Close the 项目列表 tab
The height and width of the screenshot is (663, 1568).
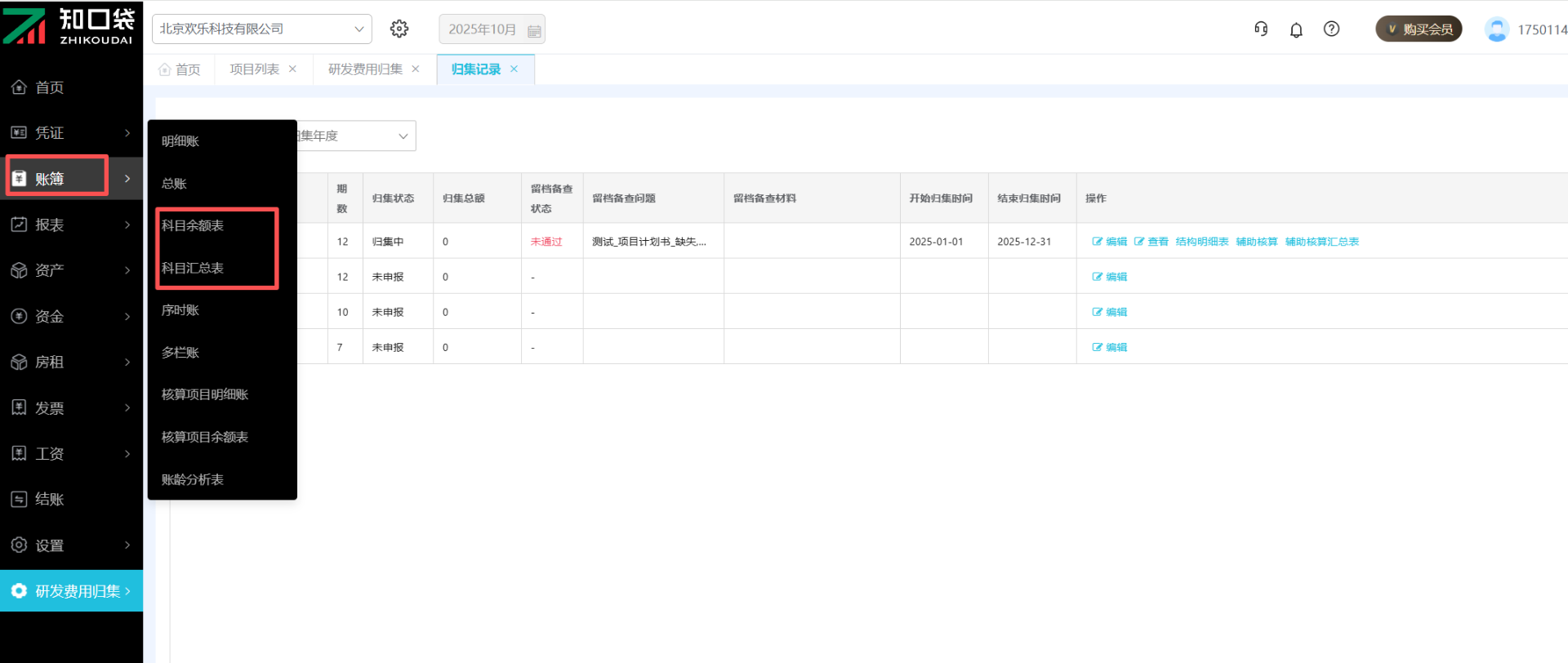[292, 69]
